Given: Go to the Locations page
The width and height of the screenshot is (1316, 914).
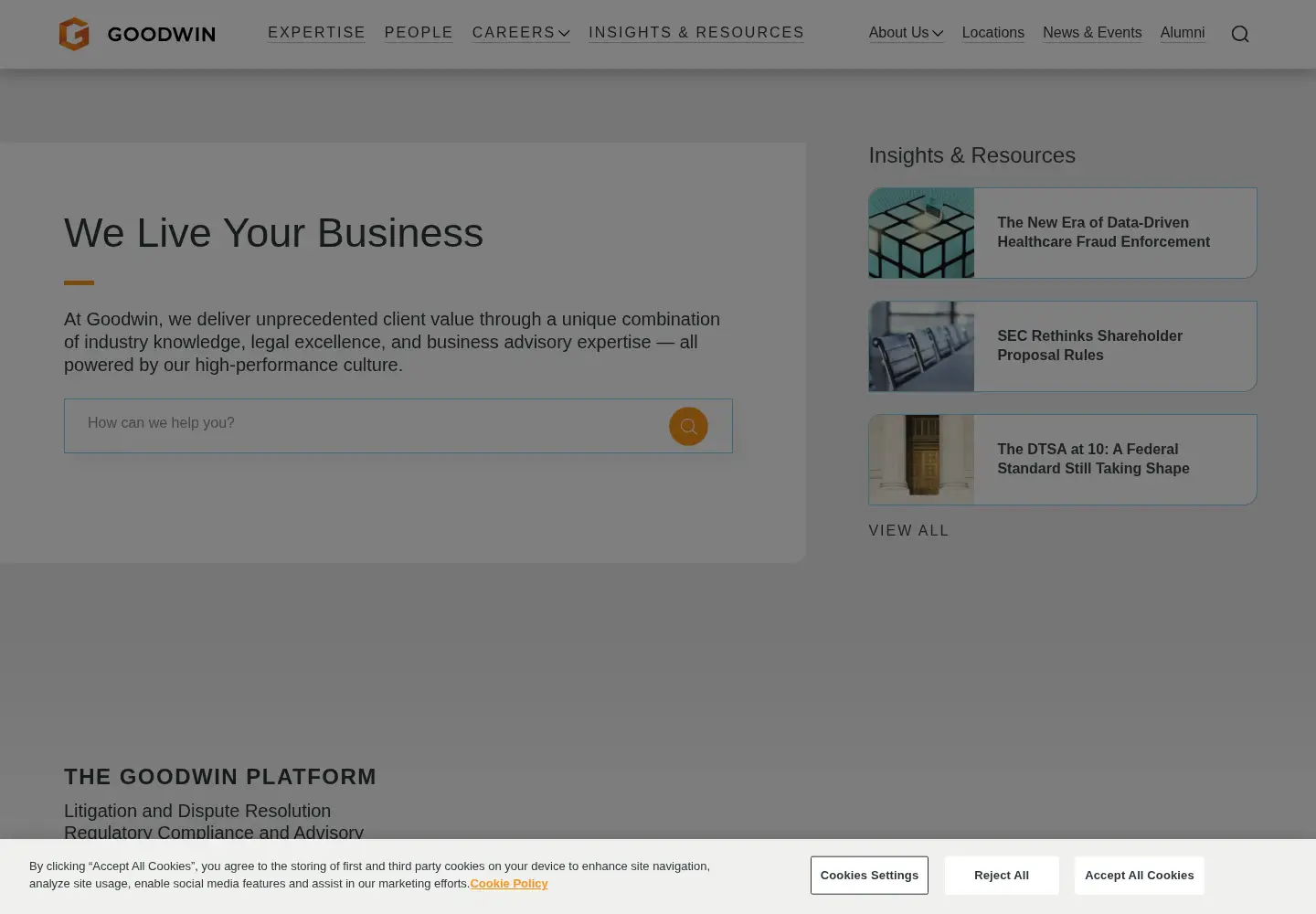Looking at the screenshot, I should coord(993,33).
